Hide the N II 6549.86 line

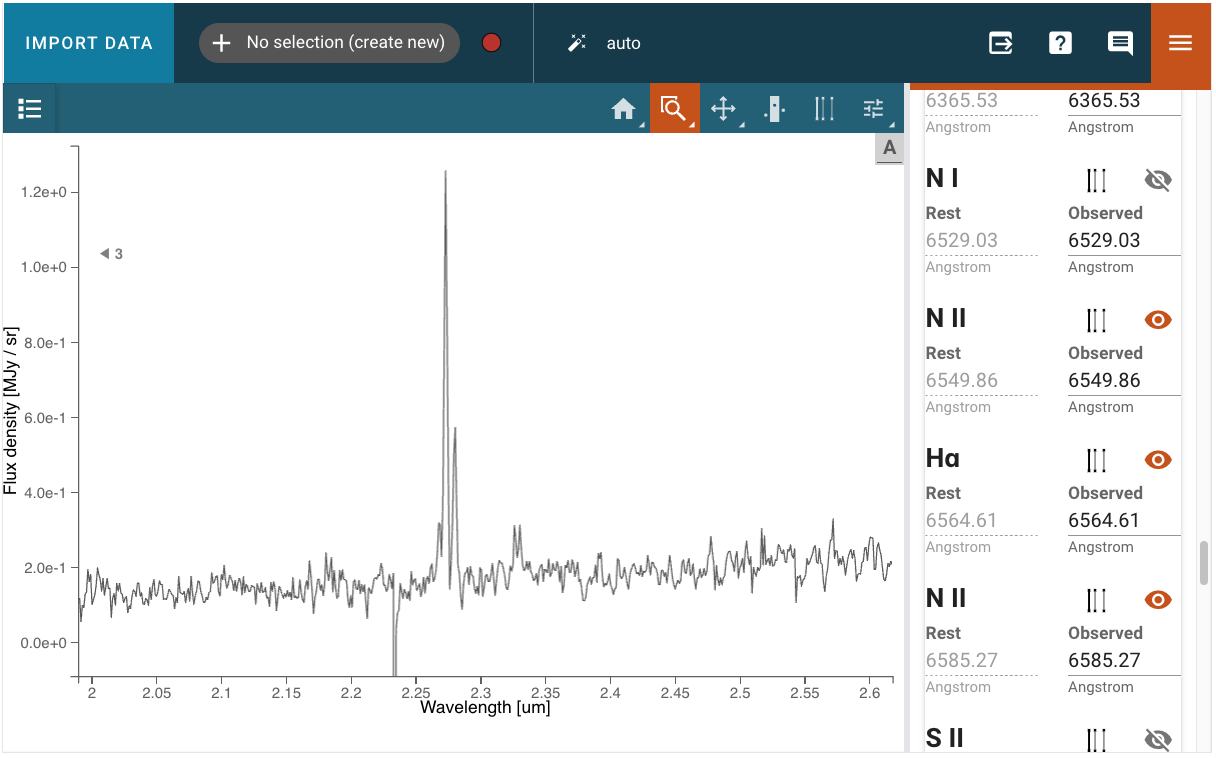tap(1157, 320)
